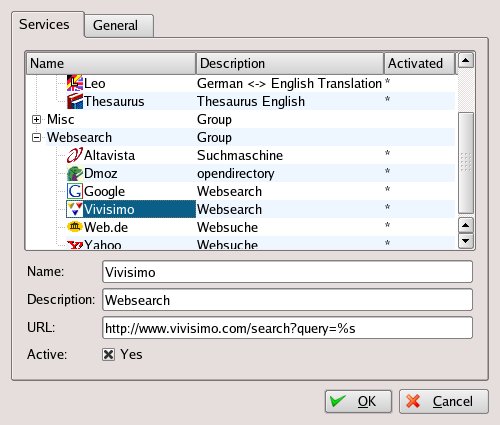Click the lower scroll-up arrow above the down arrow
This screenshot has width=500, height=425.
466,225
